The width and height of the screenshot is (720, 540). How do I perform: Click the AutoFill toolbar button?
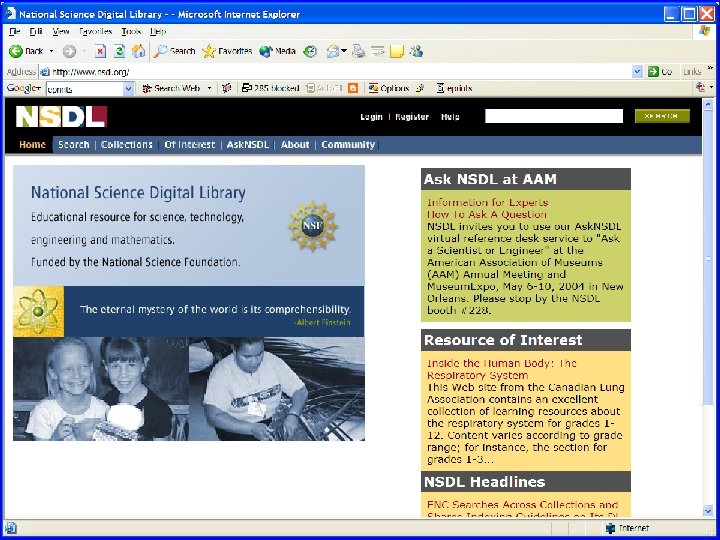point(324,88)
